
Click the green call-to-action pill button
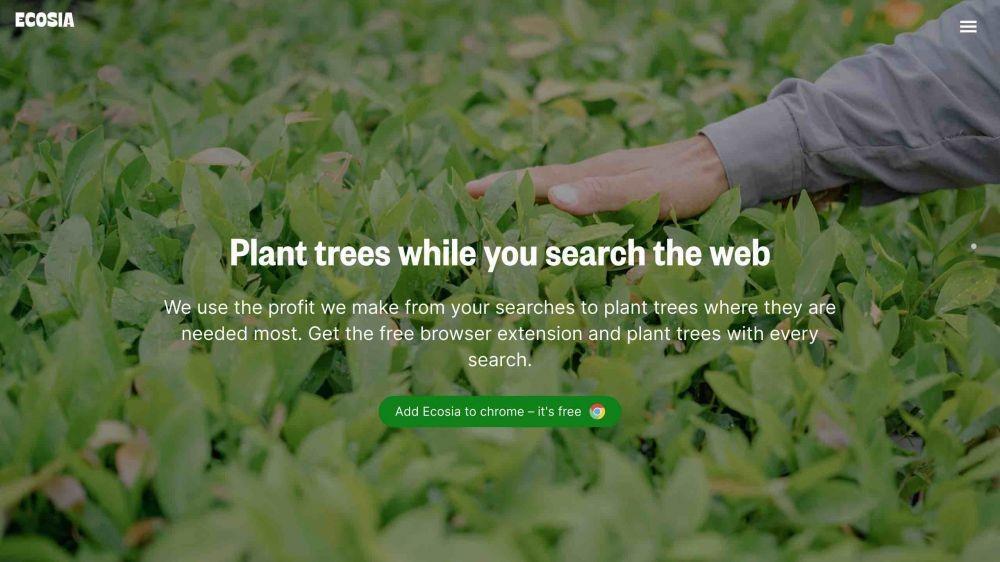click(x=499, y=411)
